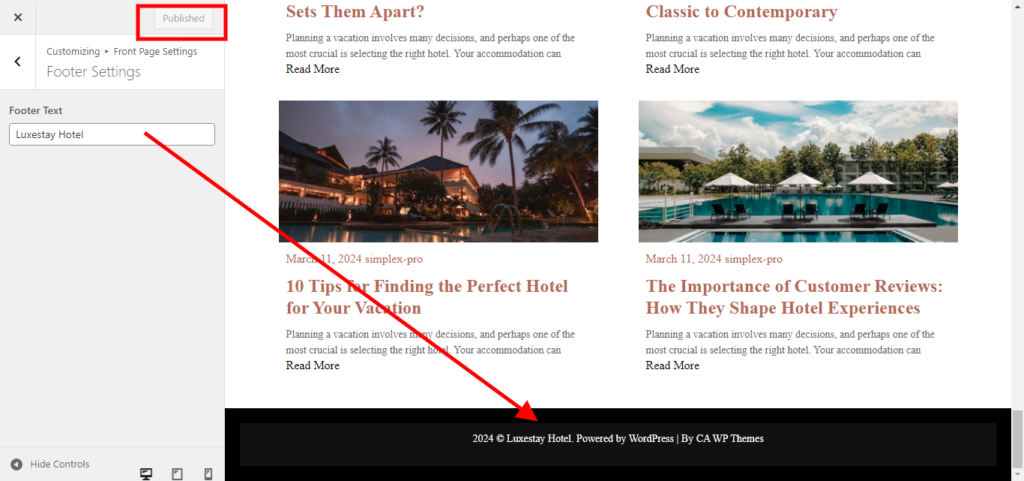Viewport: 1024px width, 481px height.
Task: Click the WordPress link in the footer
Action: click(x=650, y=439)
